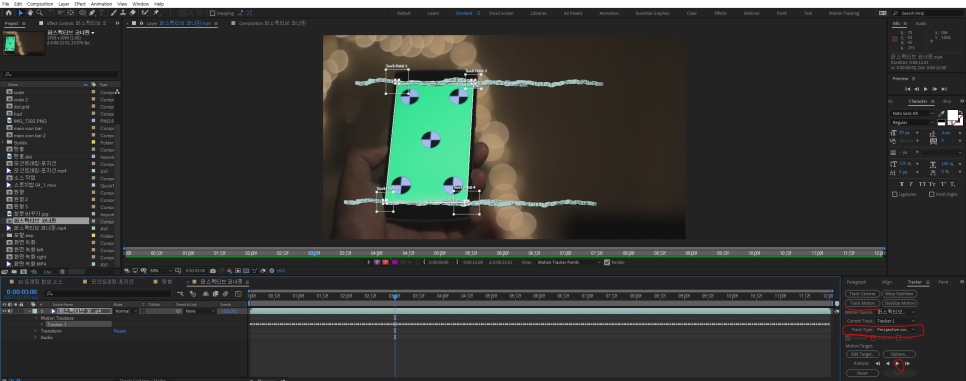The height and width of the screenshot is (381, 966).
Task: Analyze one frame forward in Tracker
Action: point(907,364)
